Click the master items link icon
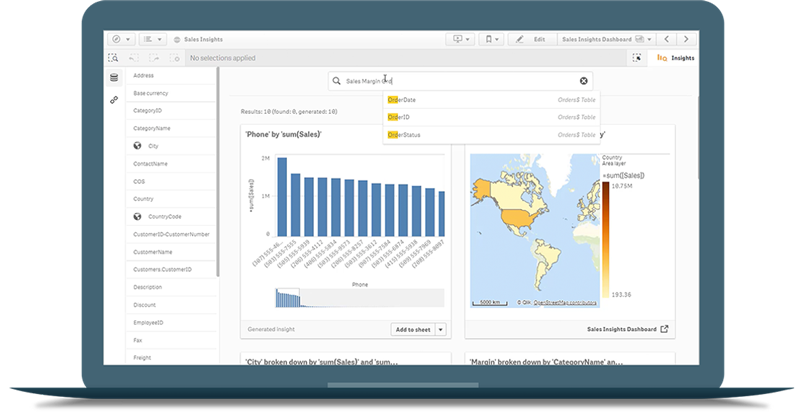The height and width of the screenshot is (419, 800). pos(114,100)
